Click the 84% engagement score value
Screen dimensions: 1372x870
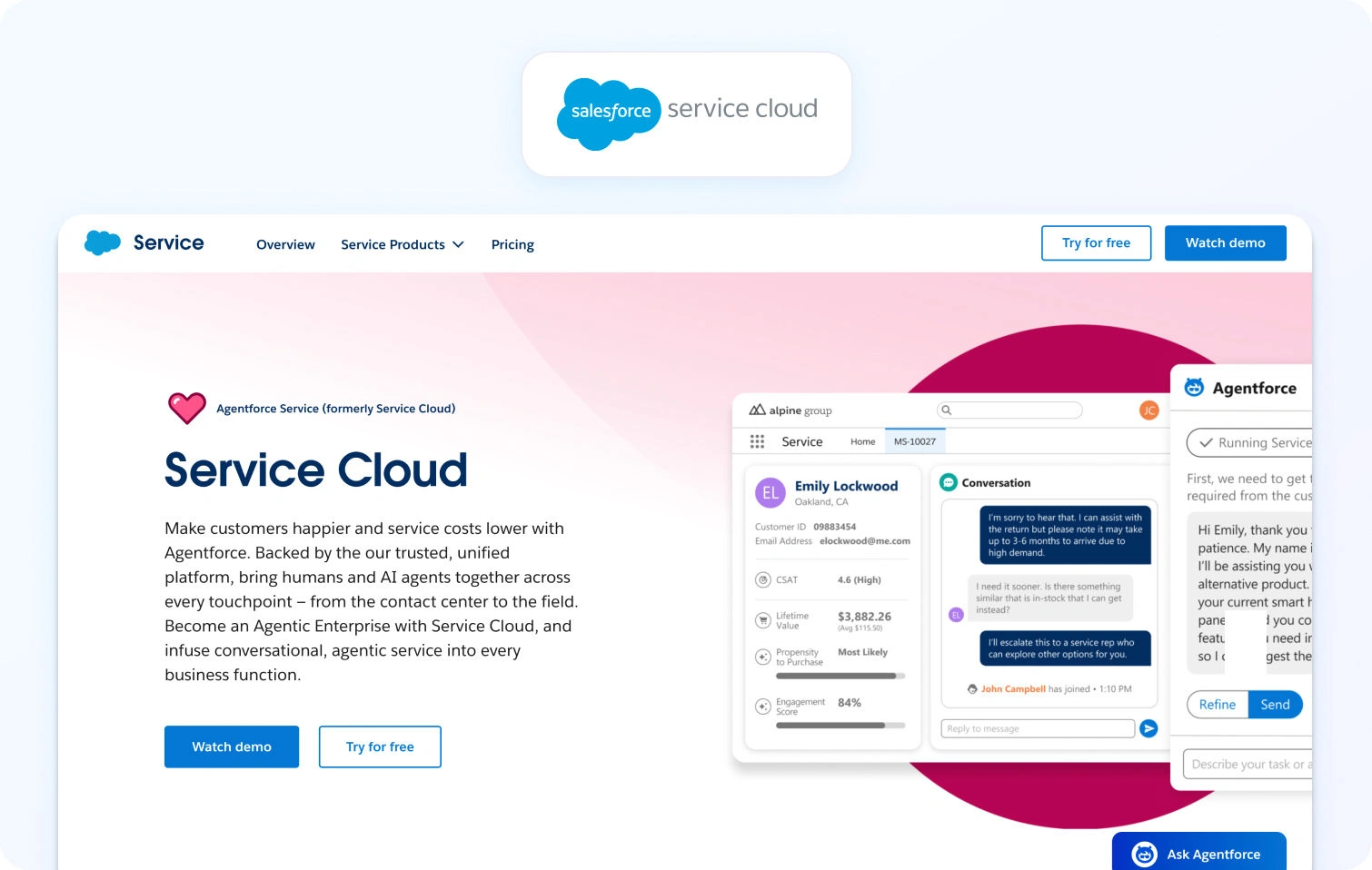point(850,703)
